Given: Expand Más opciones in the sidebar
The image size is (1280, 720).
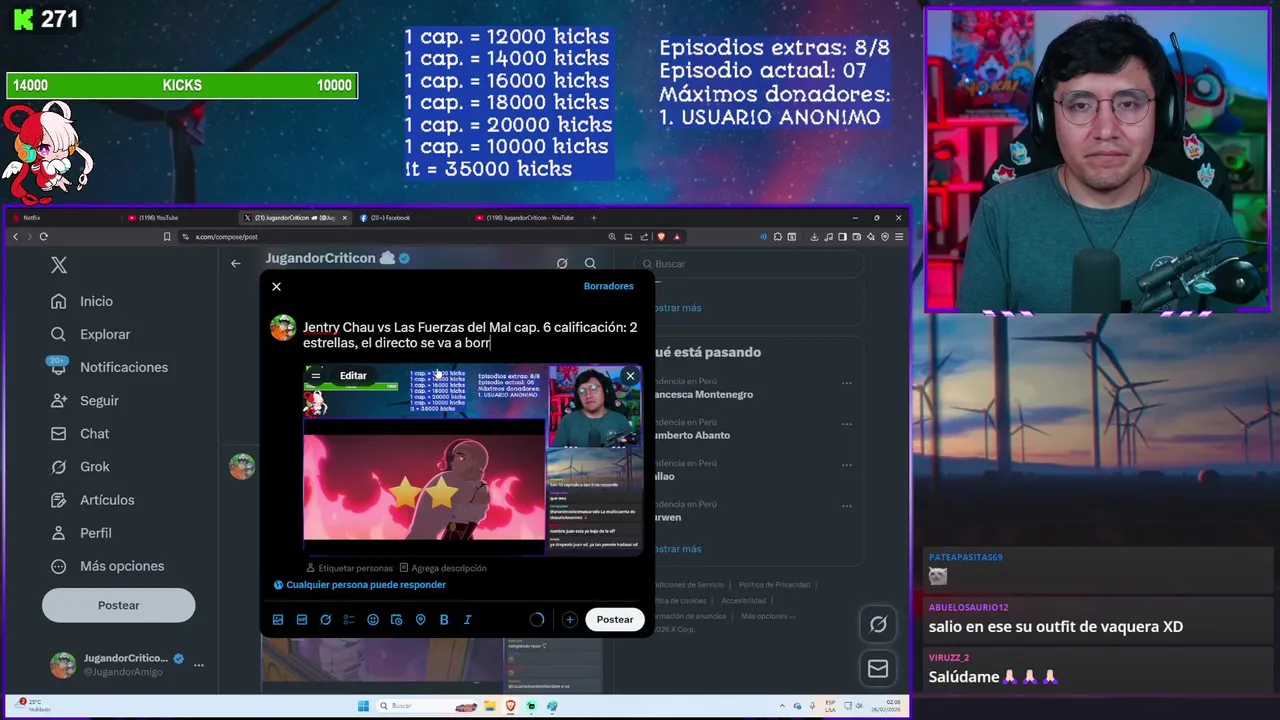Looking at the screenshot, I should pos(108,566).
